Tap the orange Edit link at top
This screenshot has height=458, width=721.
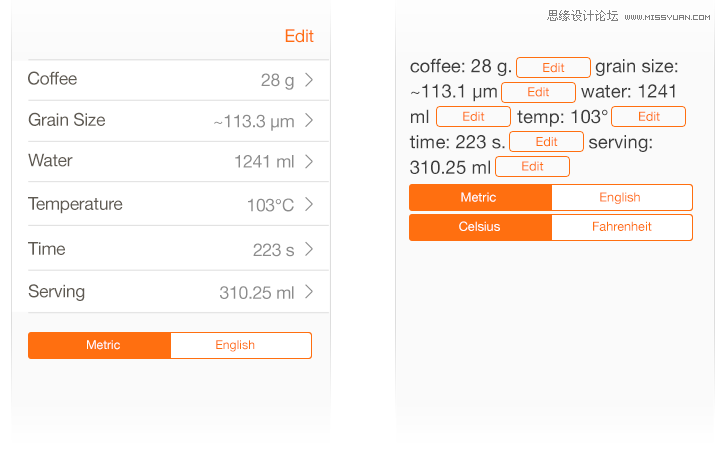[x=299, y=36]
